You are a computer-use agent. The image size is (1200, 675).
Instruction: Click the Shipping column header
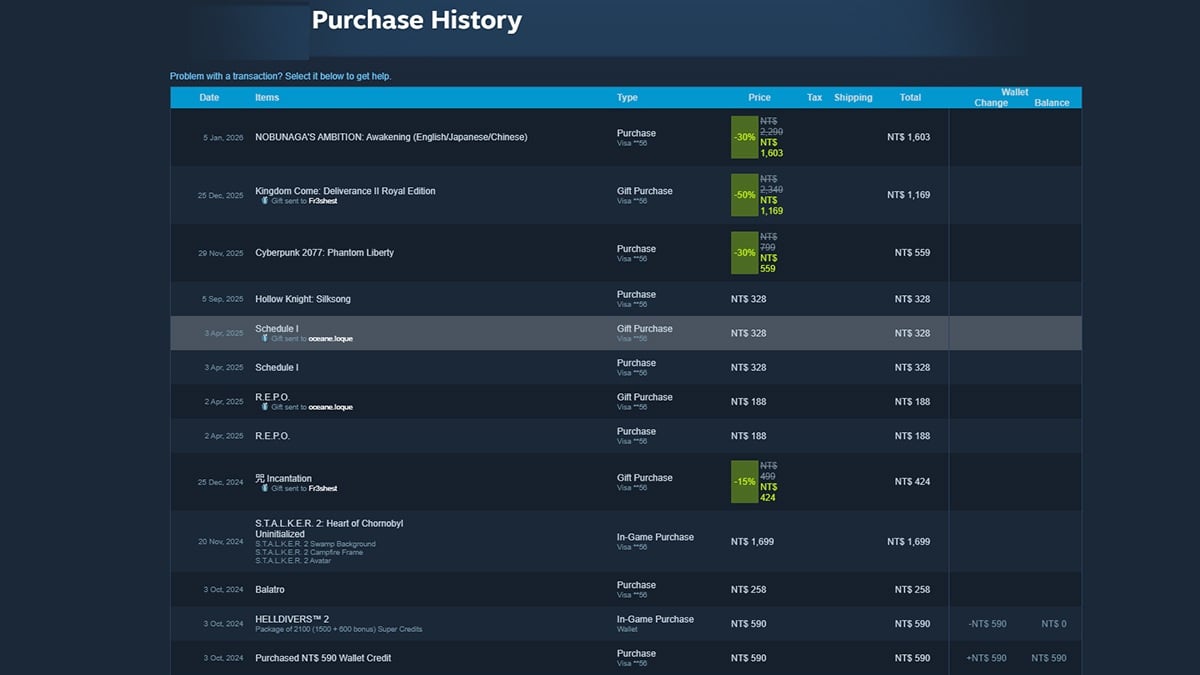click(x=853, y=98)
